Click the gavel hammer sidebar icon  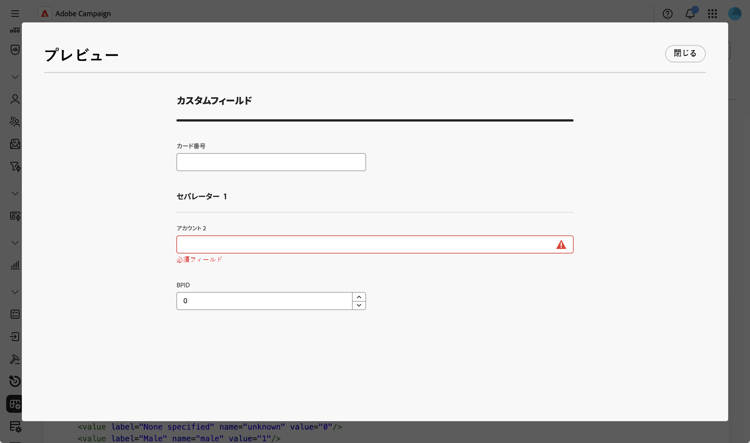pyautogui.click(x=15, y=359)
